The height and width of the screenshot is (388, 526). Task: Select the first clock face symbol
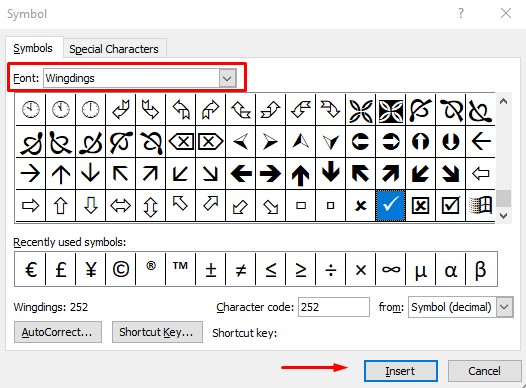[30, 110]
